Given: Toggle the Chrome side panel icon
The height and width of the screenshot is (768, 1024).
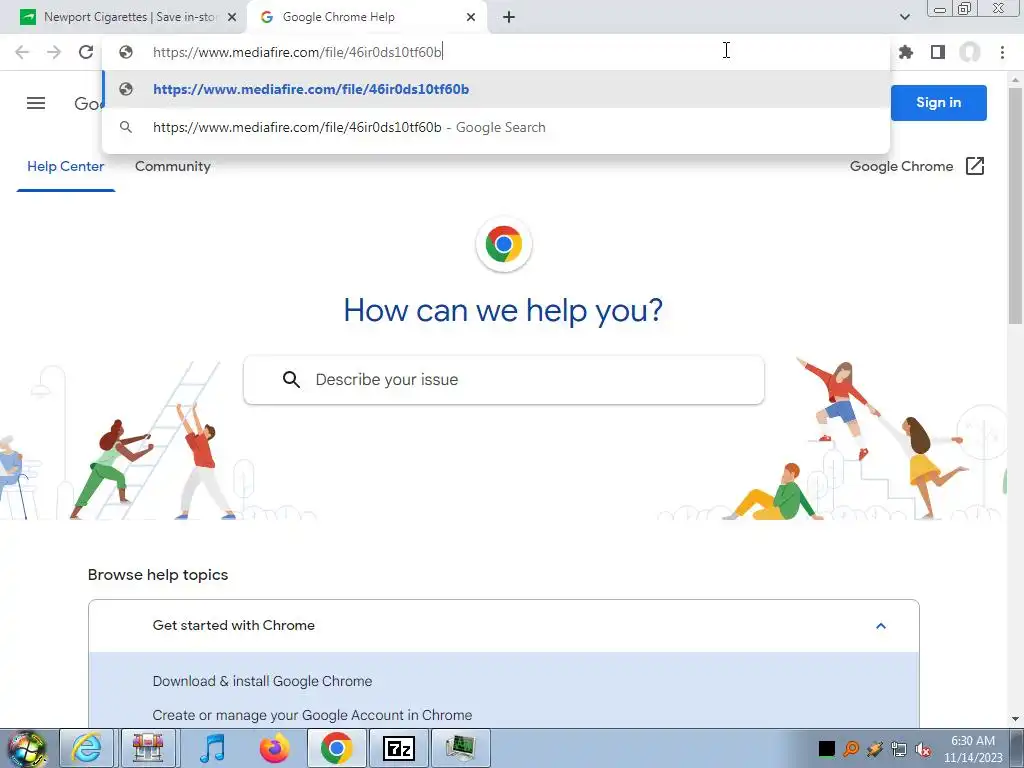Looking at the screenshot, I should click(938, 52).
